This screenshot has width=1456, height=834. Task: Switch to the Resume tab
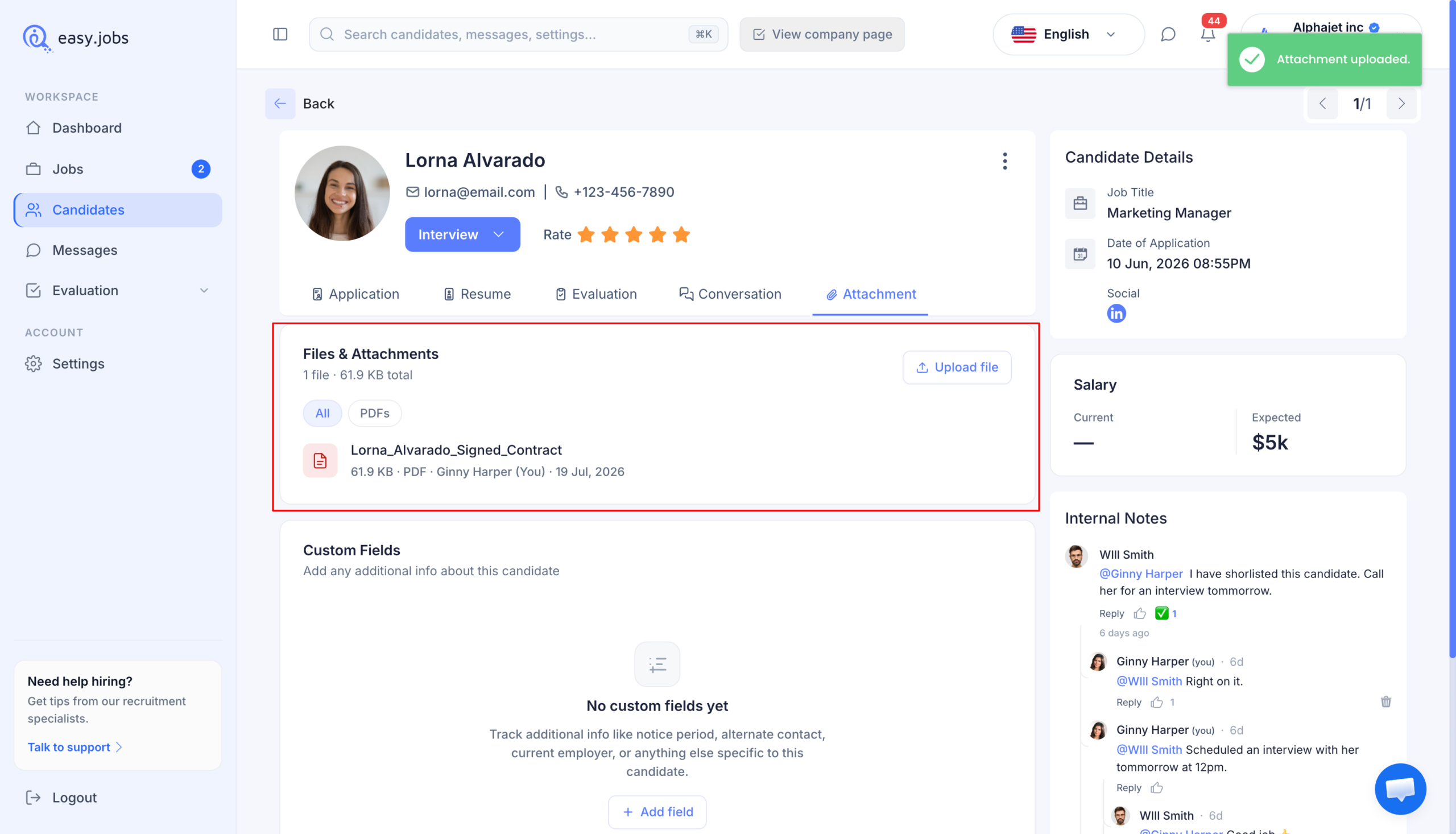point(478,294)
